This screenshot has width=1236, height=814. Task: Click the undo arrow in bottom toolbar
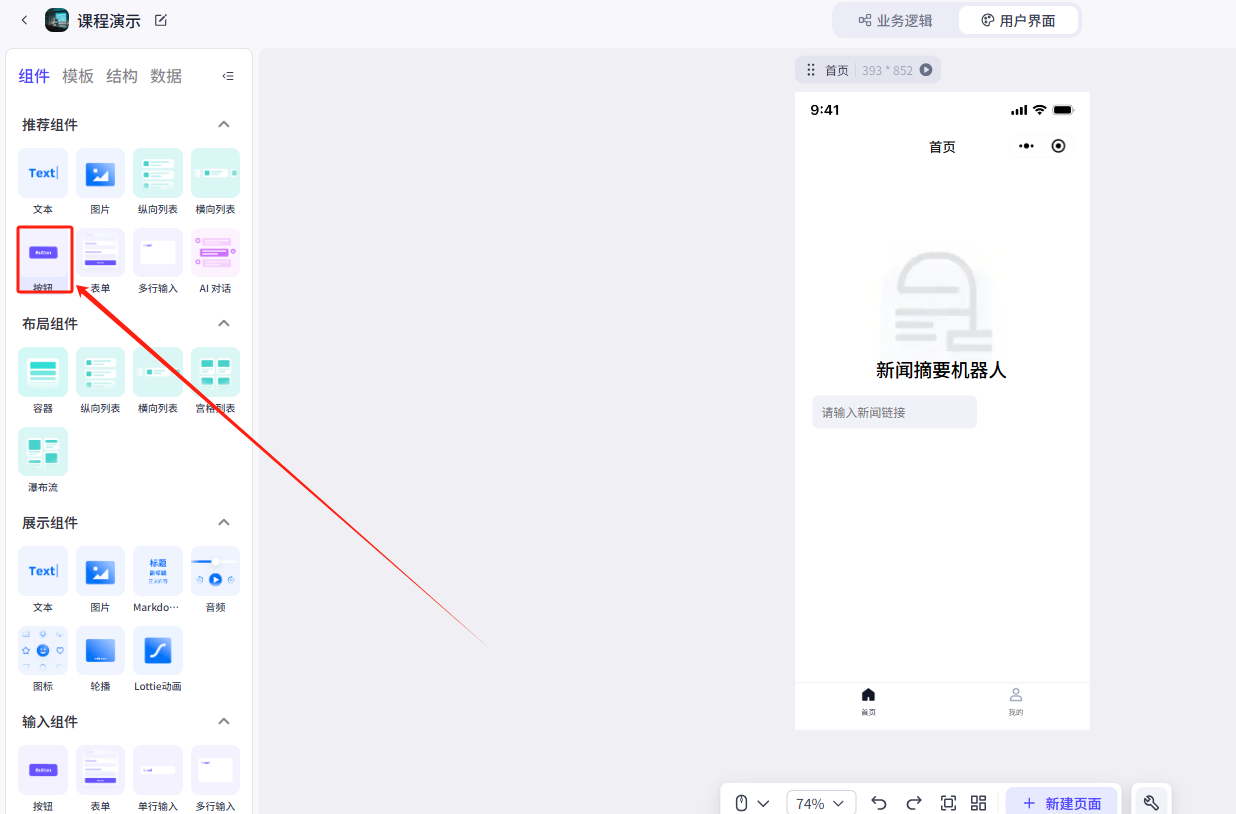pos(879,803)
